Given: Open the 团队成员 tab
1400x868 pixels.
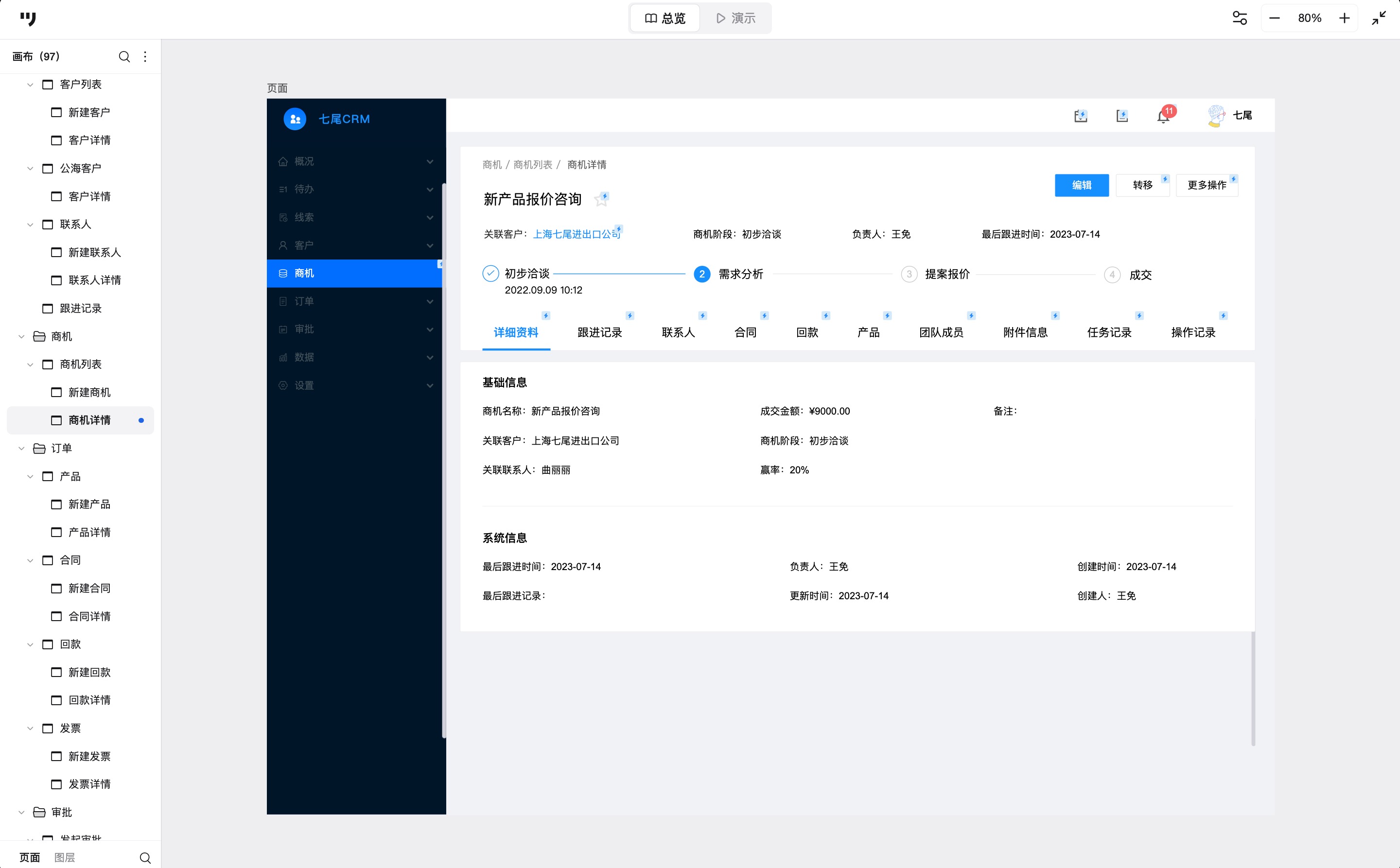Looking at the screenshot, I should click(941, 332).
